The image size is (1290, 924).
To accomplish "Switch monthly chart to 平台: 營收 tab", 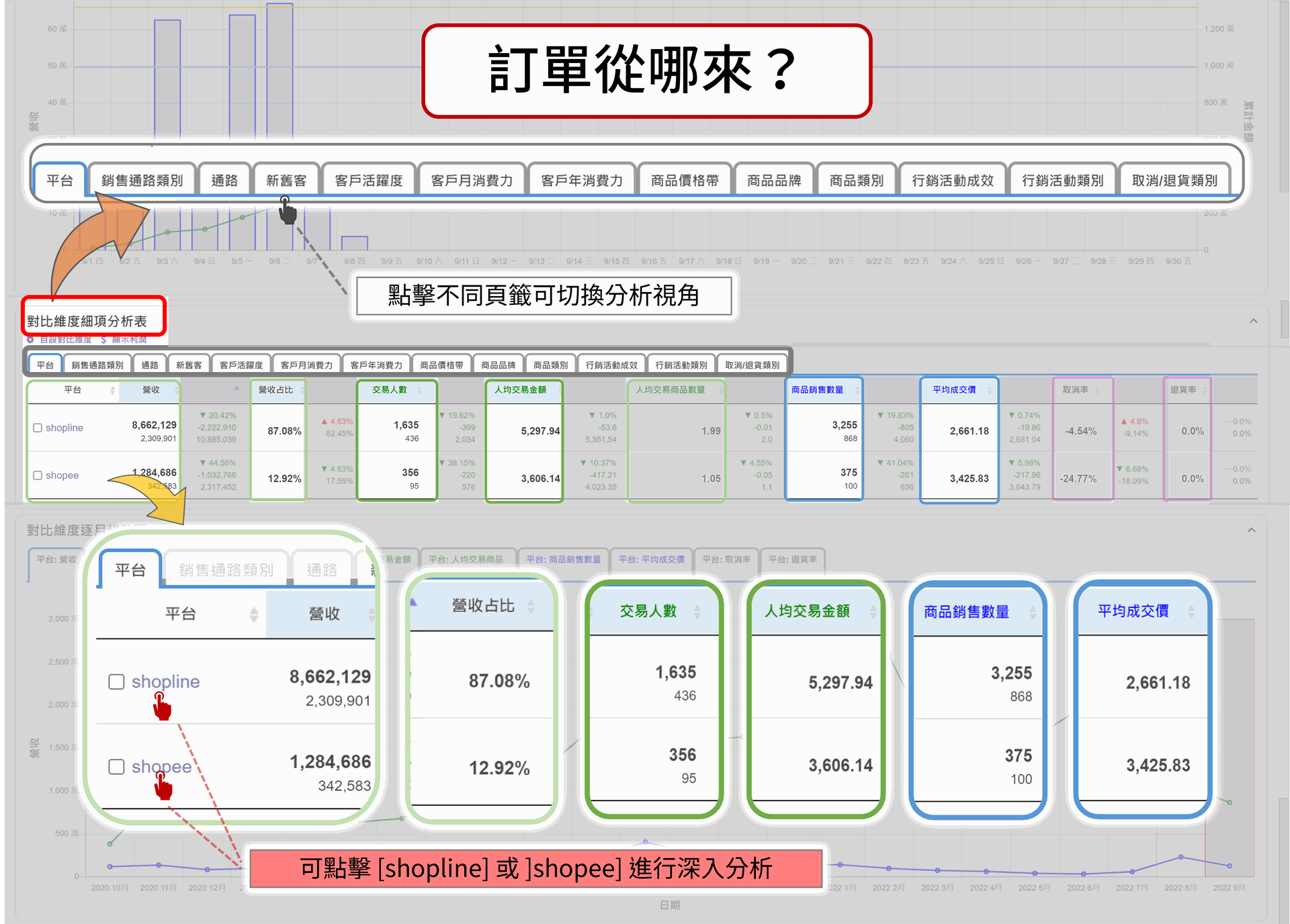I will (56, 559).
